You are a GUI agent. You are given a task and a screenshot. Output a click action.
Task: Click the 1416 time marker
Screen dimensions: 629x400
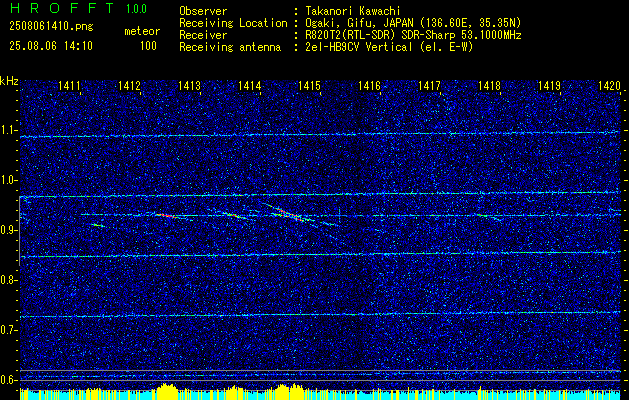pos(369,85)
